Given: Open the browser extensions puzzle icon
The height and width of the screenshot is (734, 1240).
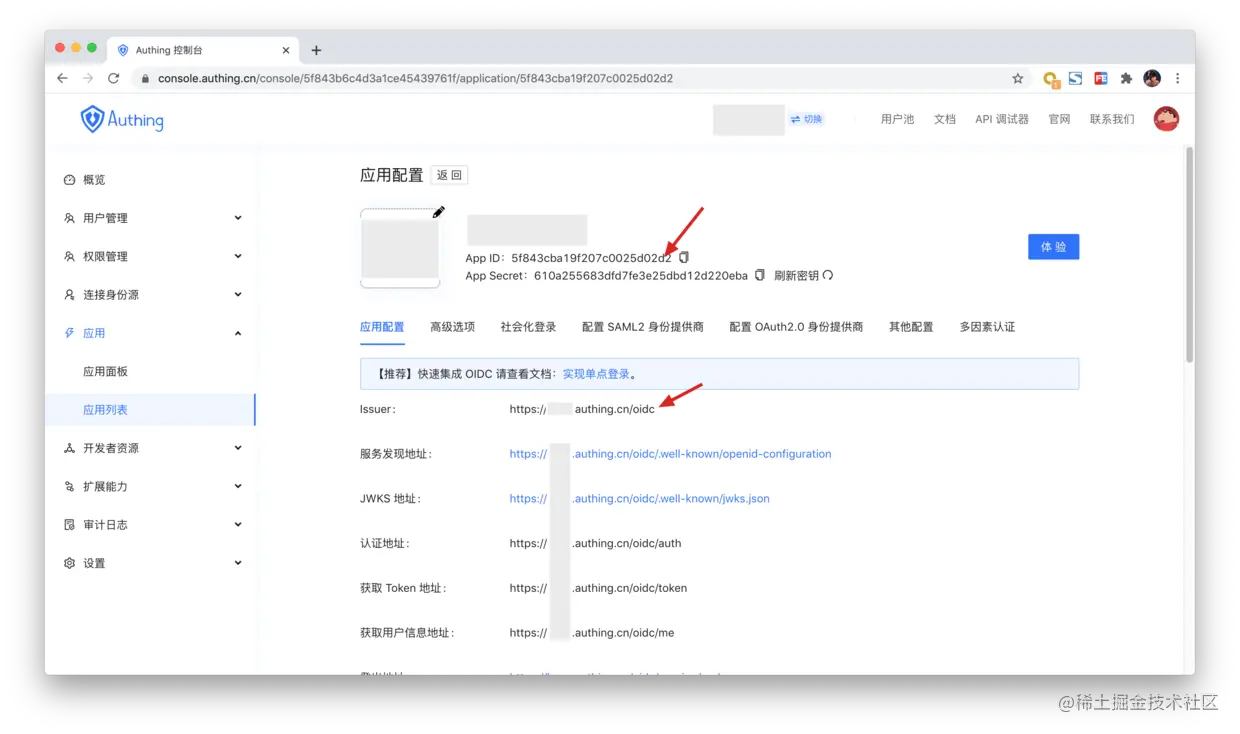Looking at the screenshot, I should pyautogui.click(x=1126, y=78).
